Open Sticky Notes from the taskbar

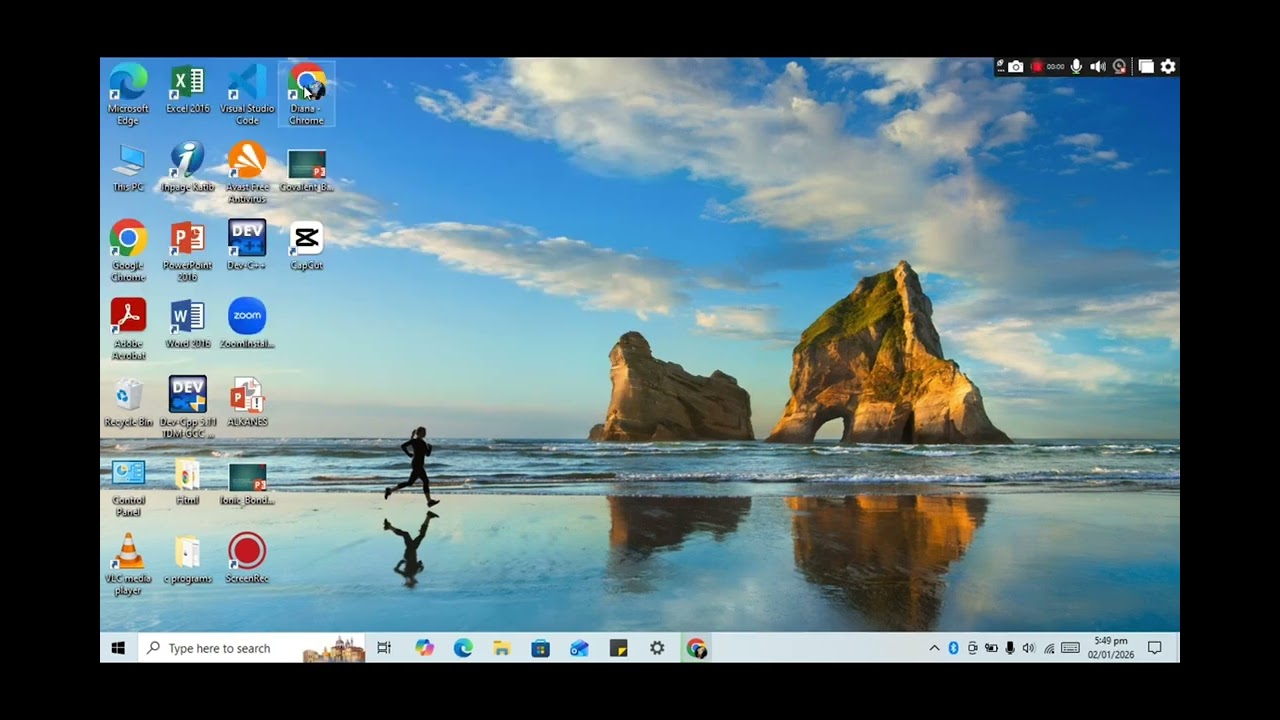pyautogui.click(x=618, y=648)
